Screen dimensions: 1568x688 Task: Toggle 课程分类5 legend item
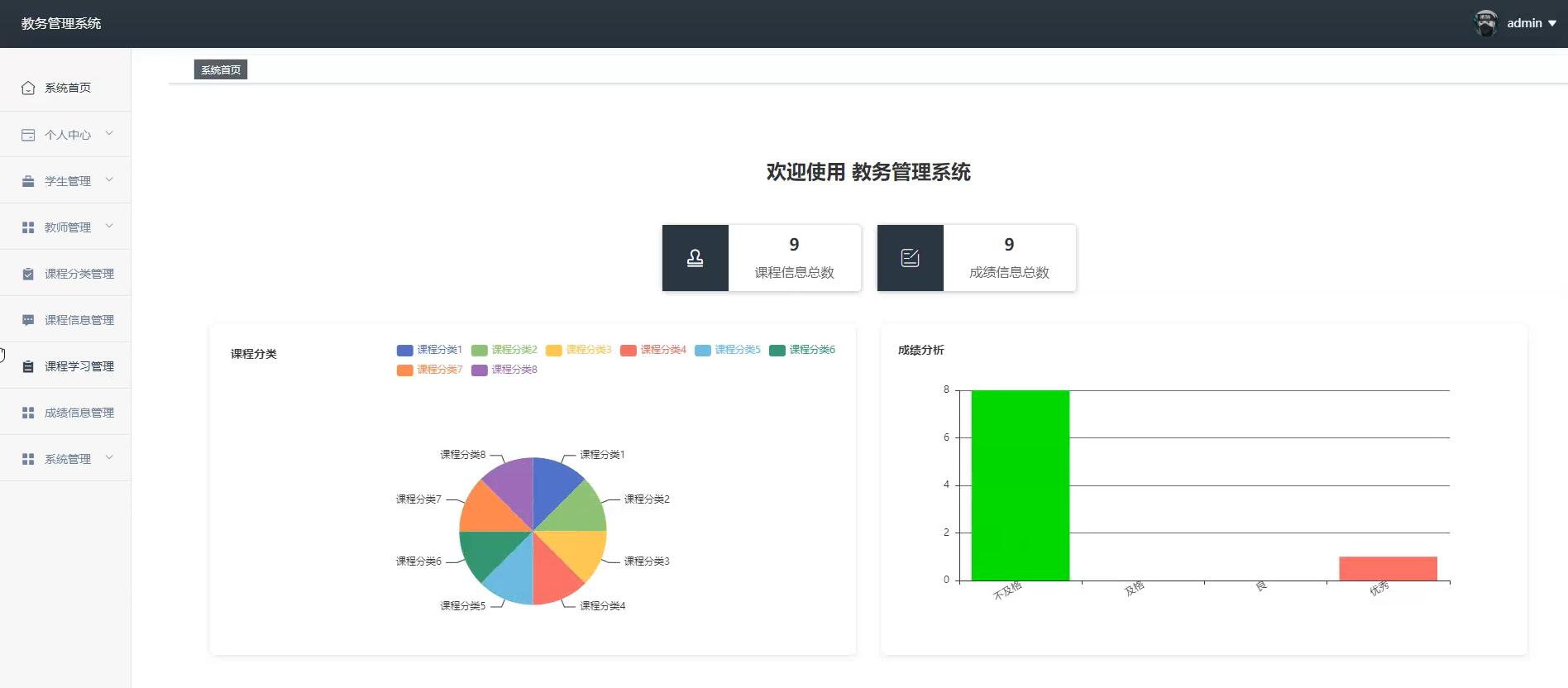(x=727, y=350)
